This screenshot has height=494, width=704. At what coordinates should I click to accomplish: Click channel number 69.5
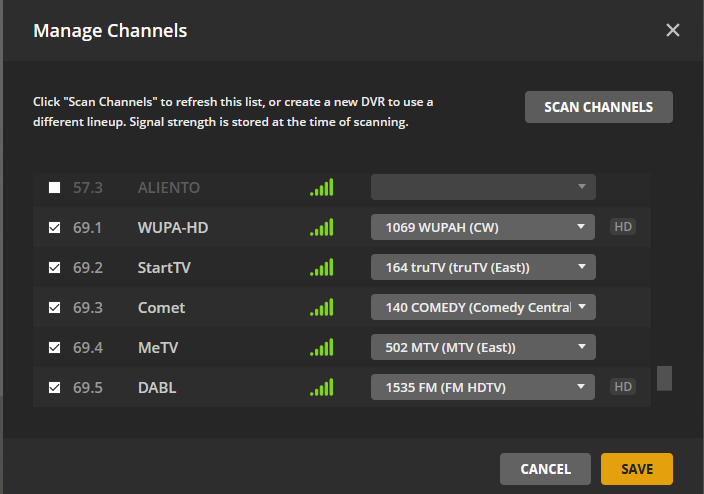click(x=88, y=387)
